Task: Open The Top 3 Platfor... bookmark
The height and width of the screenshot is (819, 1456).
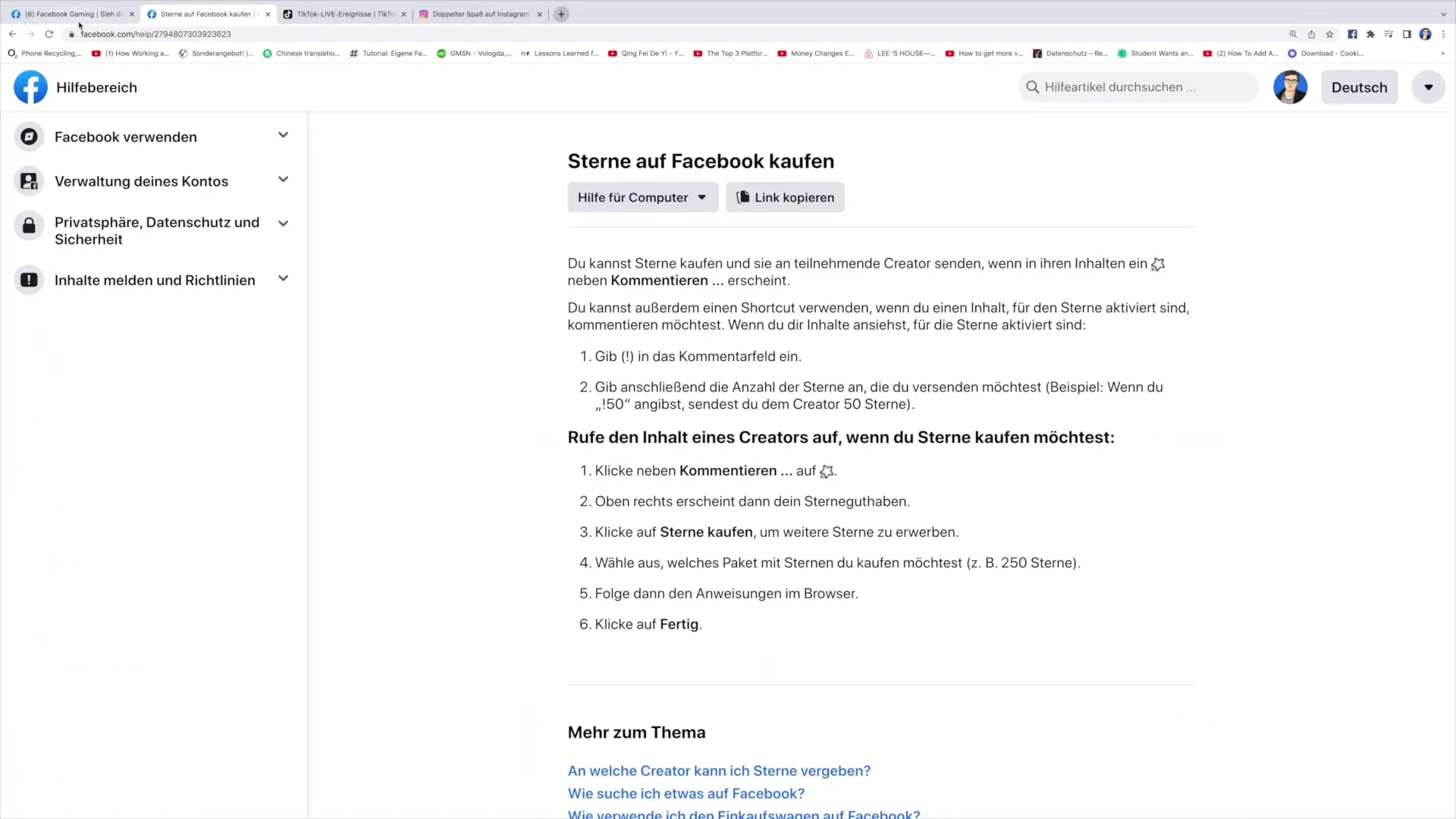Action: [x=730, y=53]
